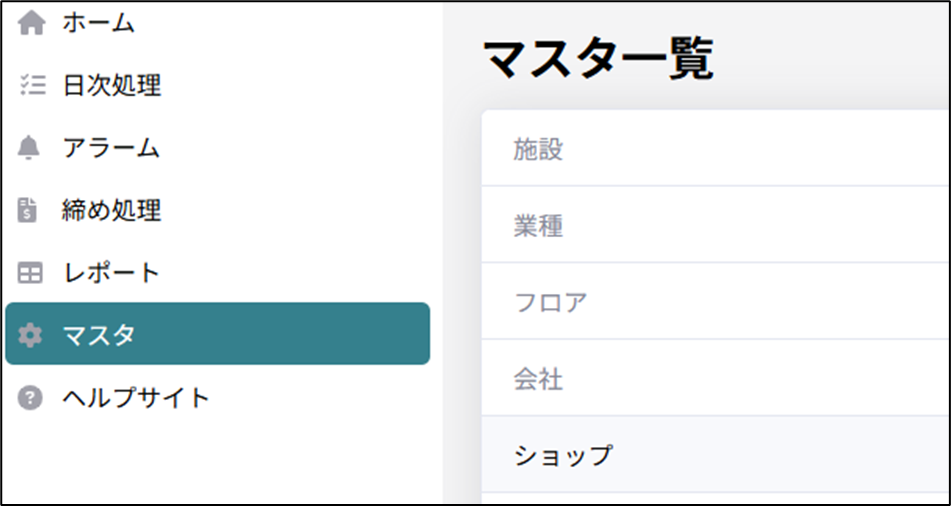Click the daily processing checklist icon
Screen dimensions: 951x506
point(32,86)
